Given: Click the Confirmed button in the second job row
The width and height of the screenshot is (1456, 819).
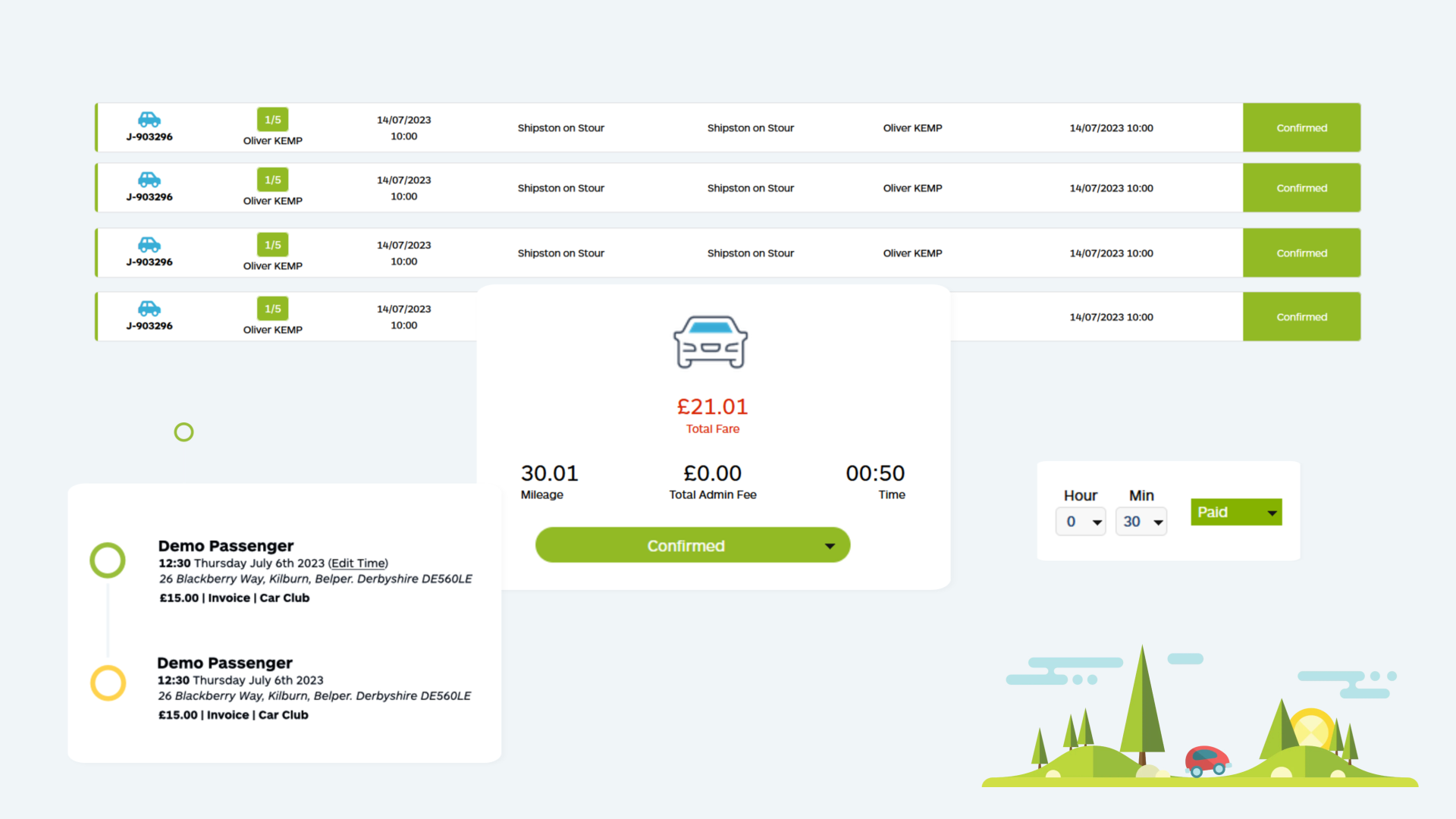Looking at the screenshot, I should (1301, 187).
